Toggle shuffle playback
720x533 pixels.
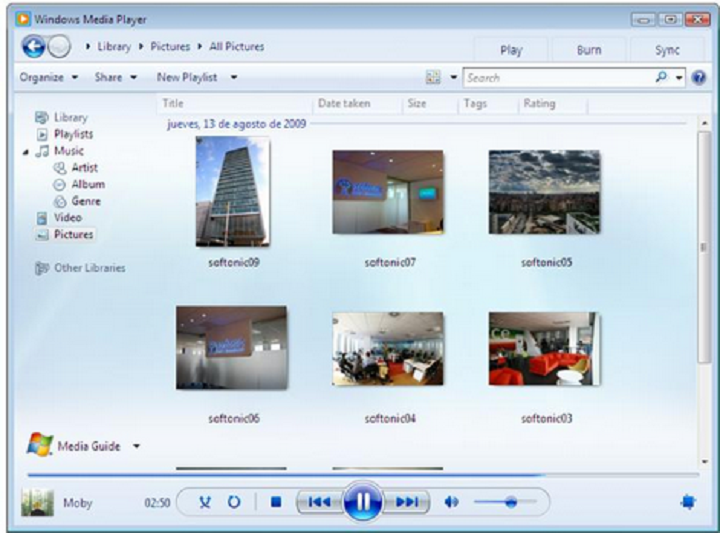[x=205, y=502]
